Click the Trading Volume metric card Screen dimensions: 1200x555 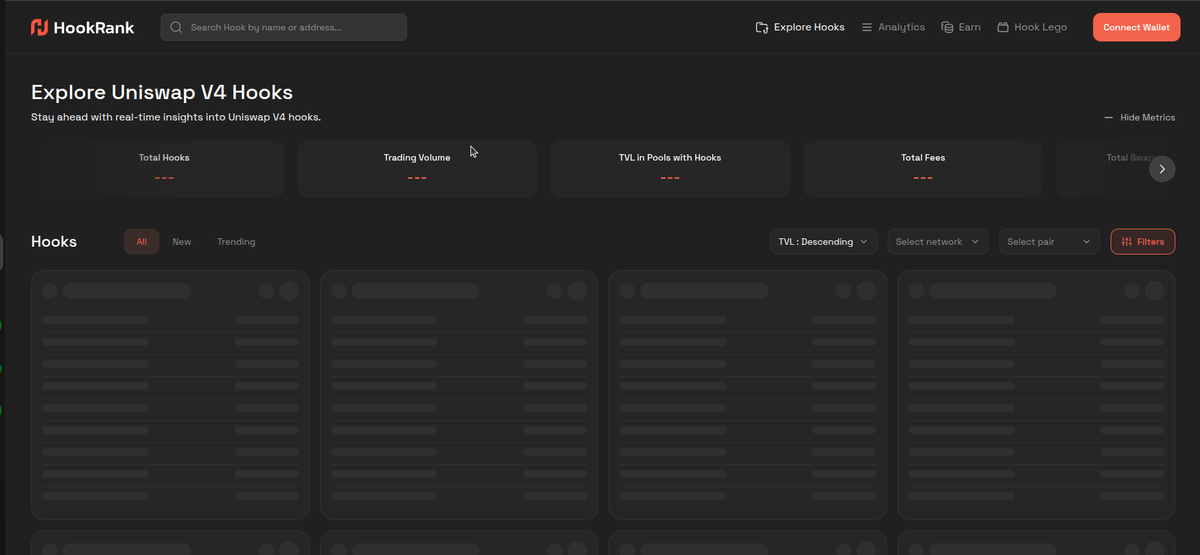point(417,169)
